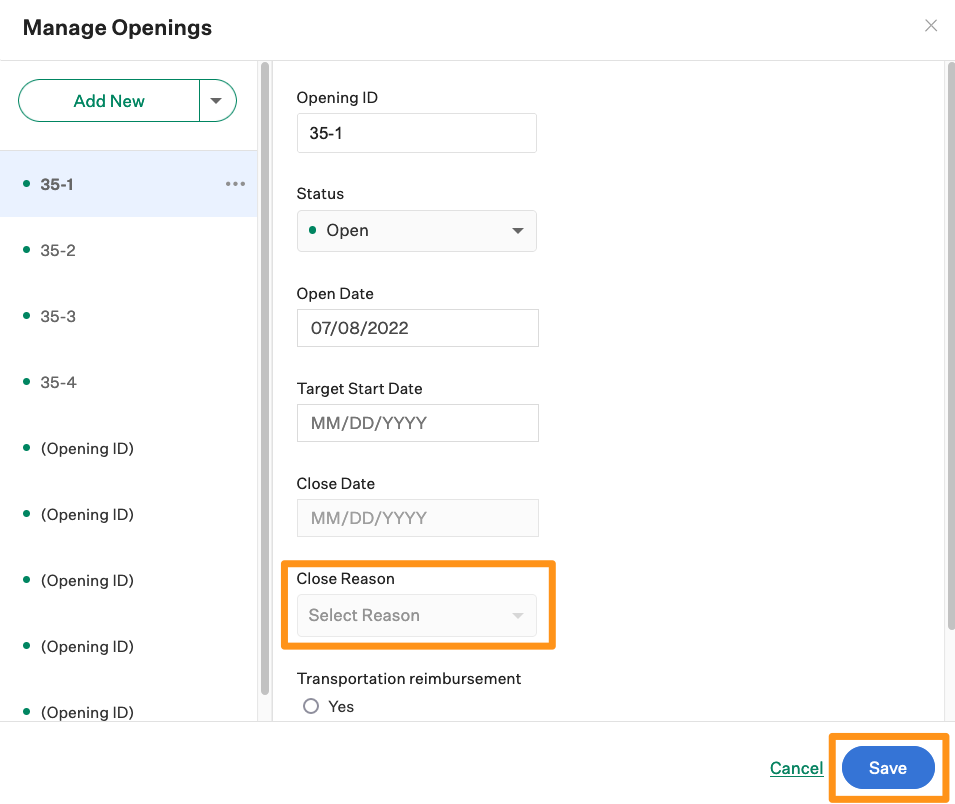Close the Manage Openings dialog

tap(931, 25)
